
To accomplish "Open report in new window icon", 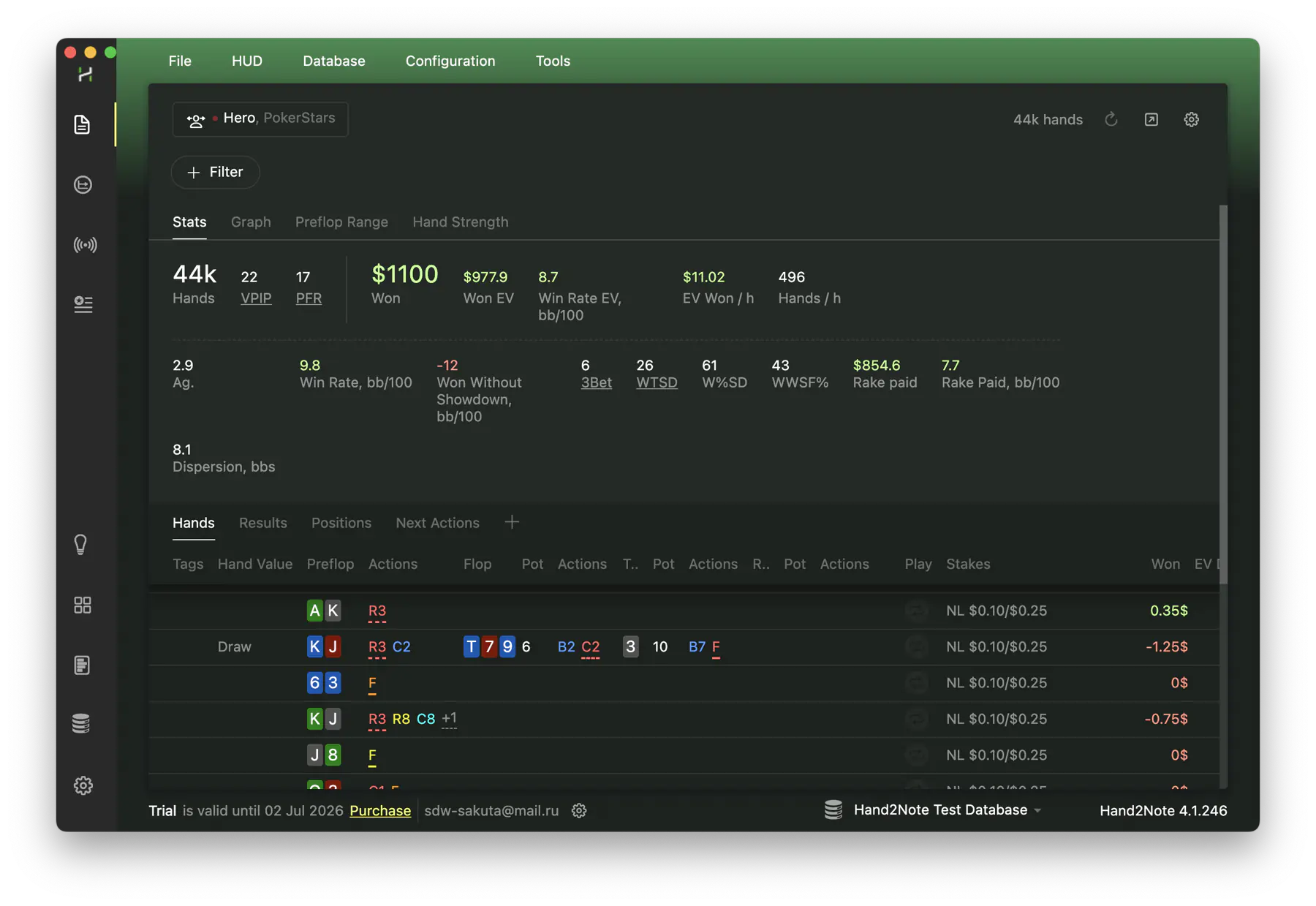I will [x=1151, y=119].
